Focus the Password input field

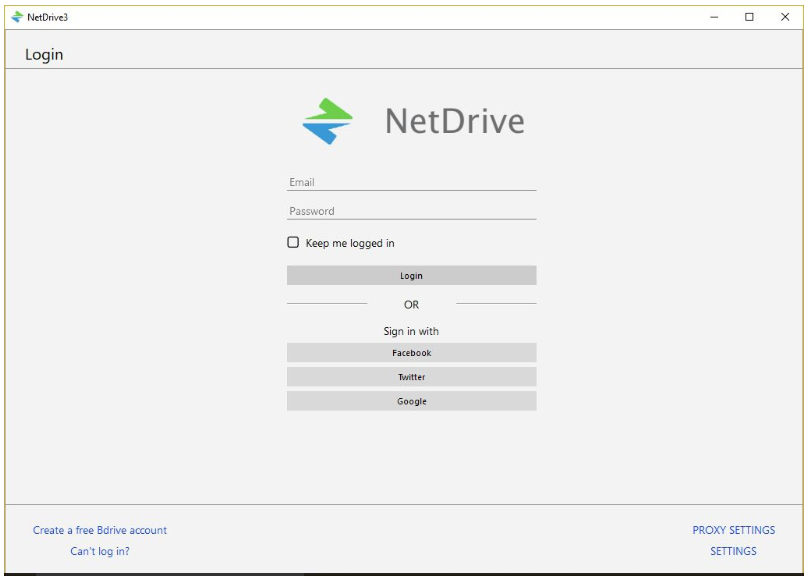pos(411,211)
